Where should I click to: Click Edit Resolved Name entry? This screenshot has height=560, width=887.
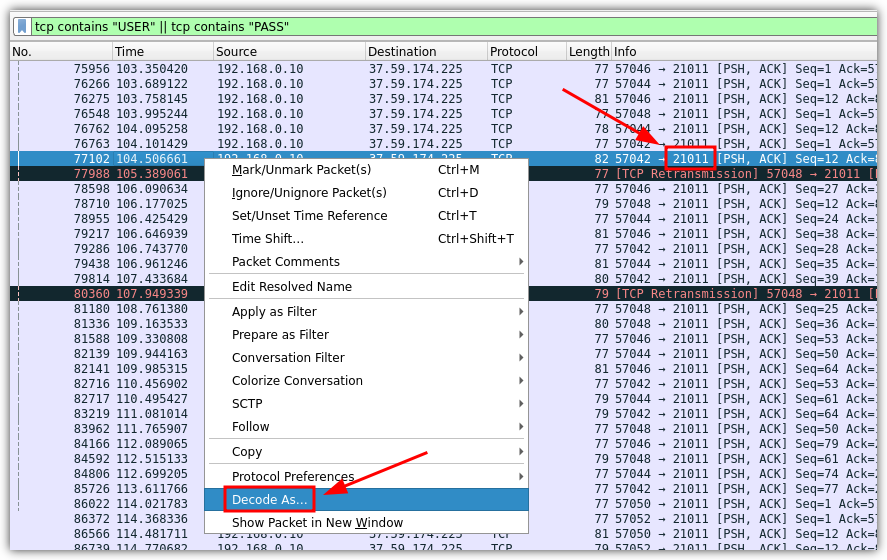292,287
